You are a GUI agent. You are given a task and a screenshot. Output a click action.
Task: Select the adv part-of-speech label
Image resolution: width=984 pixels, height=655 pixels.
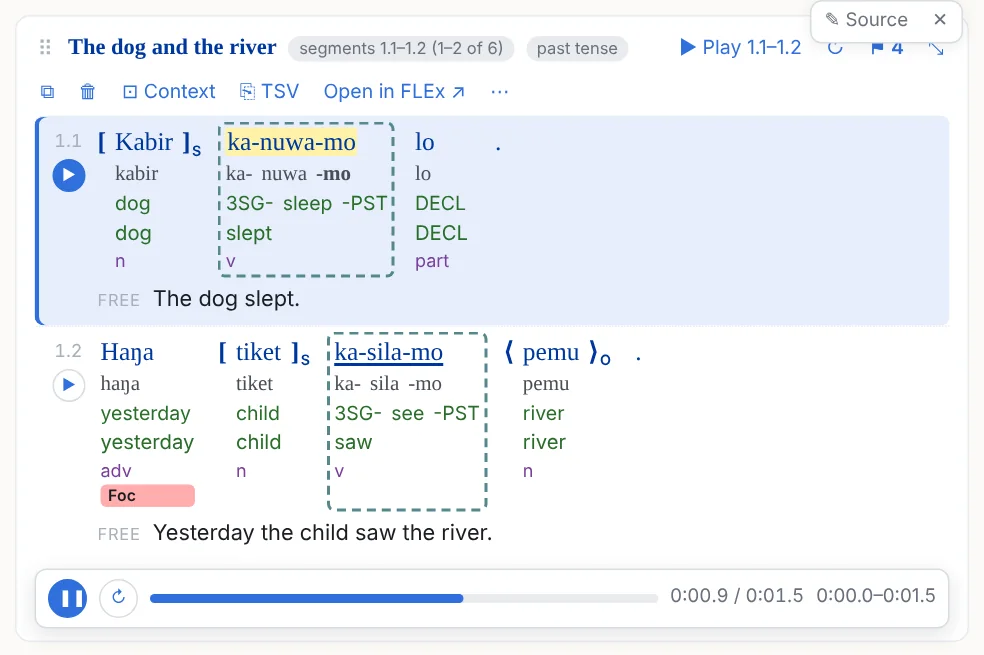click(116, 471)
